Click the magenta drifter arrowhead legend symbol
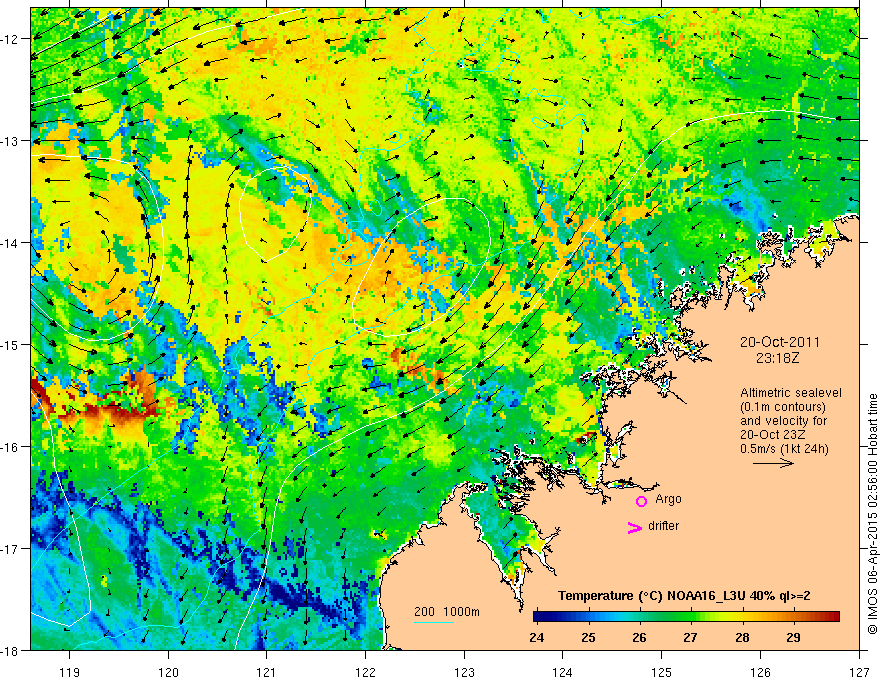Viewport: 880px width, 680px height. tap(634, 527)
